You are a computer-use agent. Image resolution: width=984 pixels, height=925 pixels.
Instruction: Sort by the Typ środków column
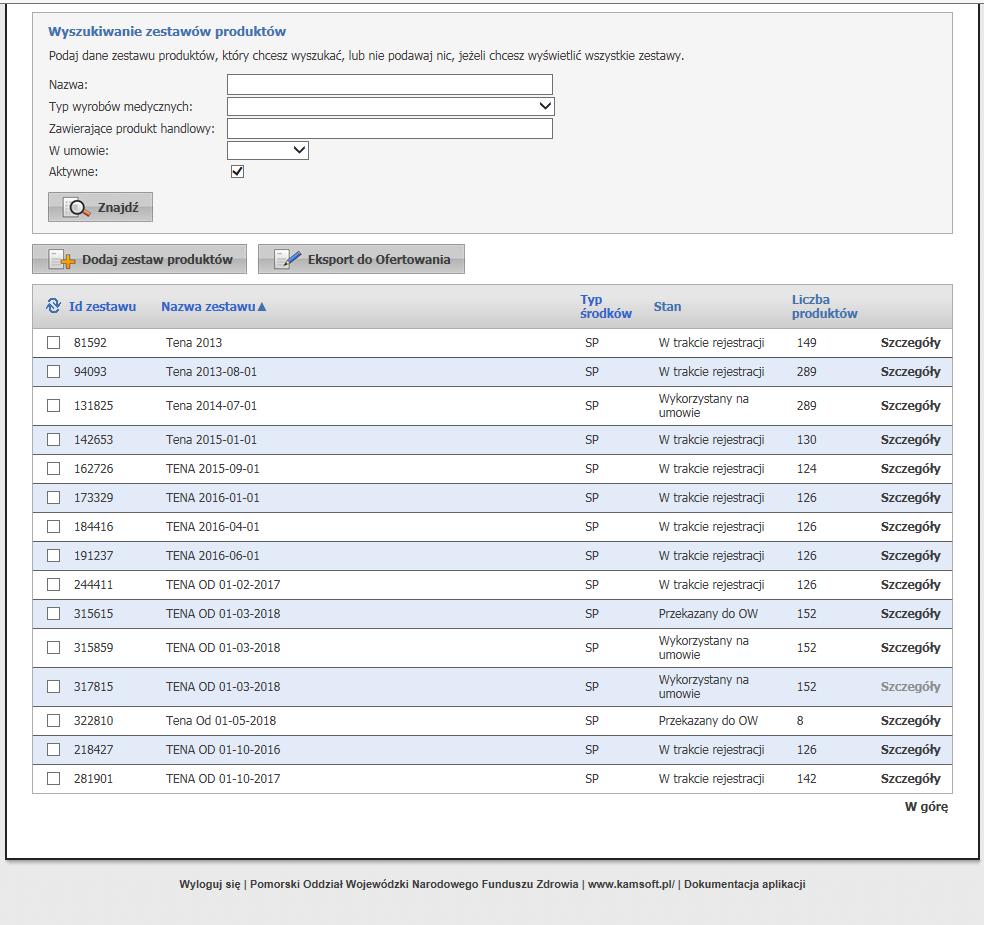click(x=606, y=306)
